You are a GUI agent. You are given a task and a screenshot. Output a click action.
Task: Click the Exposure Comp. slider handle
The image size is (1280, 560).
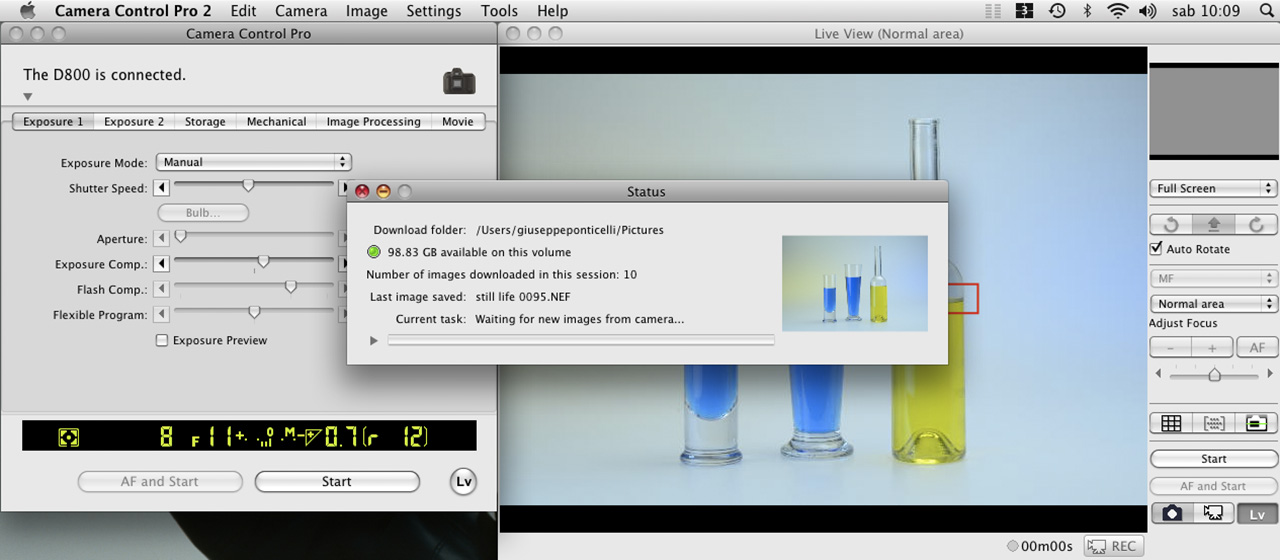click(263, 262)
